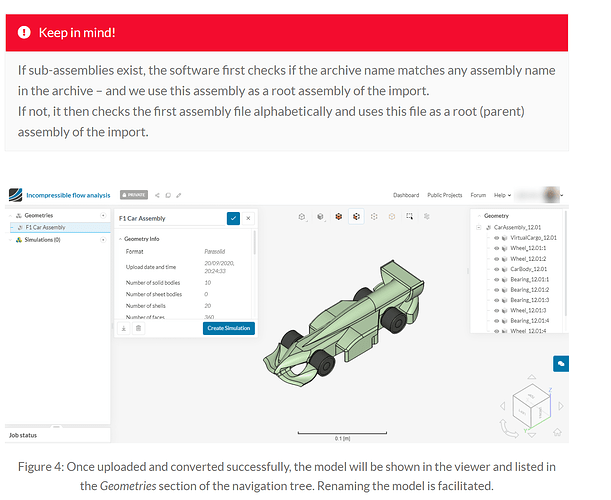
Task: Select the face selection mode icon
Action: point(356,217)
